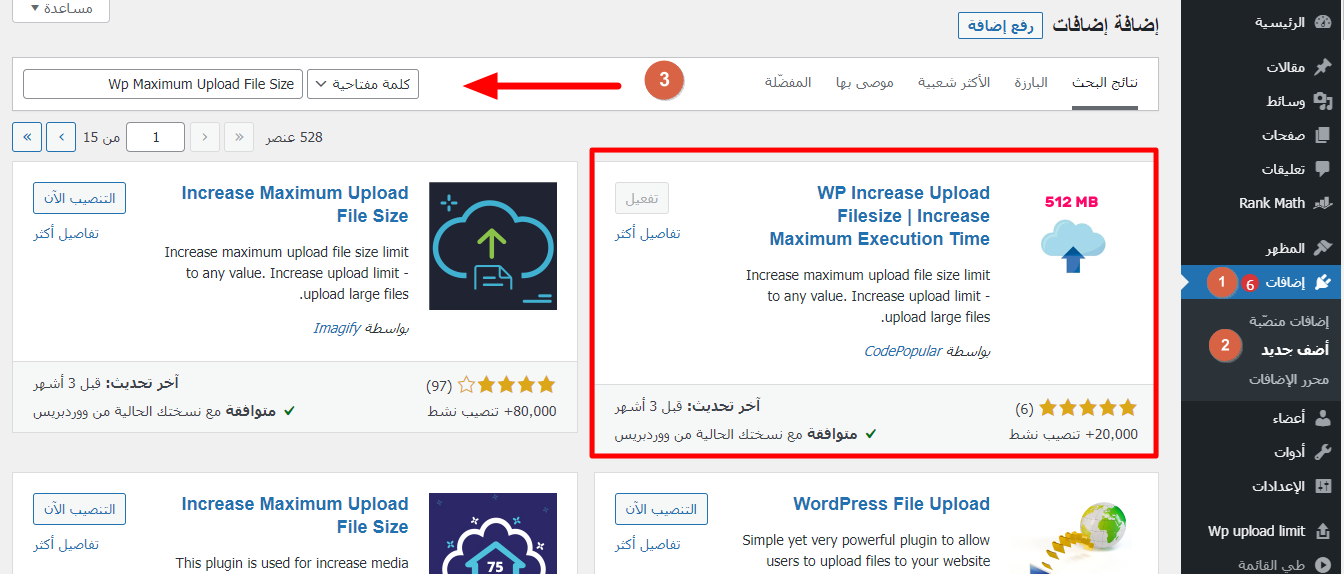This screenshot has height=574, width=1344.
Task: Open تفاصيل أكثر for the bottom Increase Maximum Upload
Action: click(x=65, y=544)
